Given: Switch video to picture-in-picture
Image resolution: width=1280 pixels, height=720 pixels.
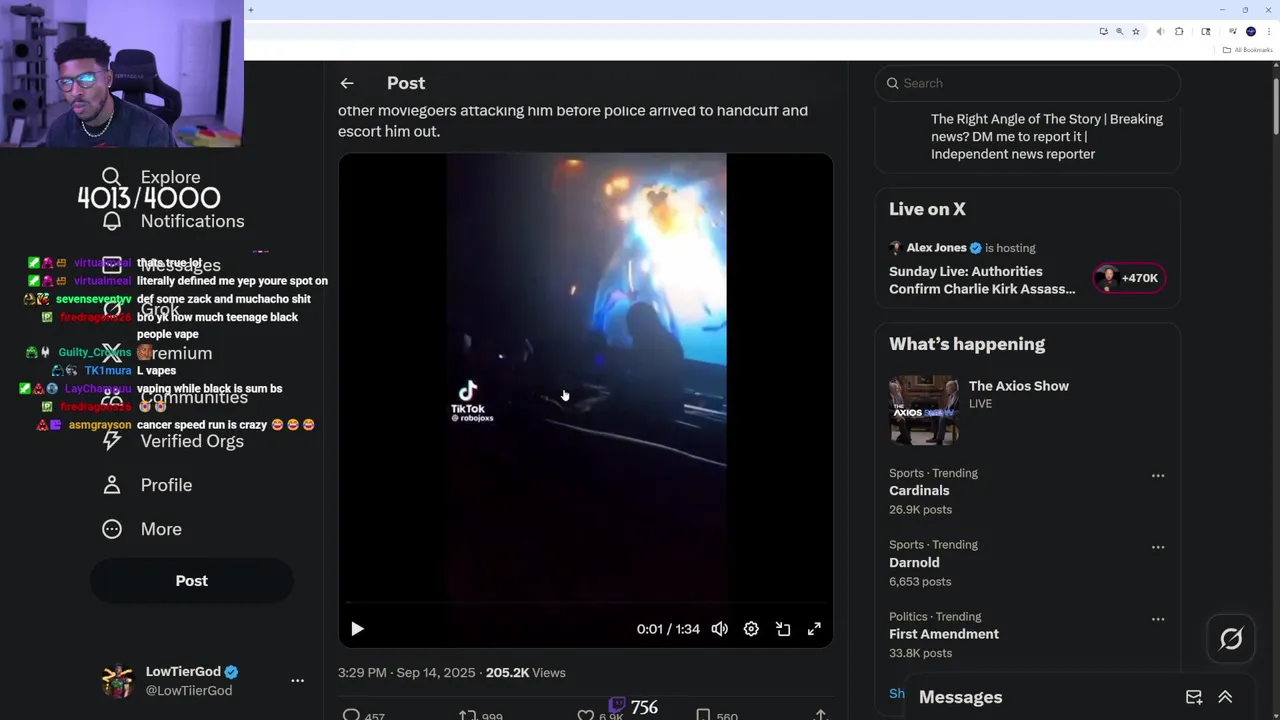Looking at the screenshot, I should pyautogui.click(x=783, y=629).
